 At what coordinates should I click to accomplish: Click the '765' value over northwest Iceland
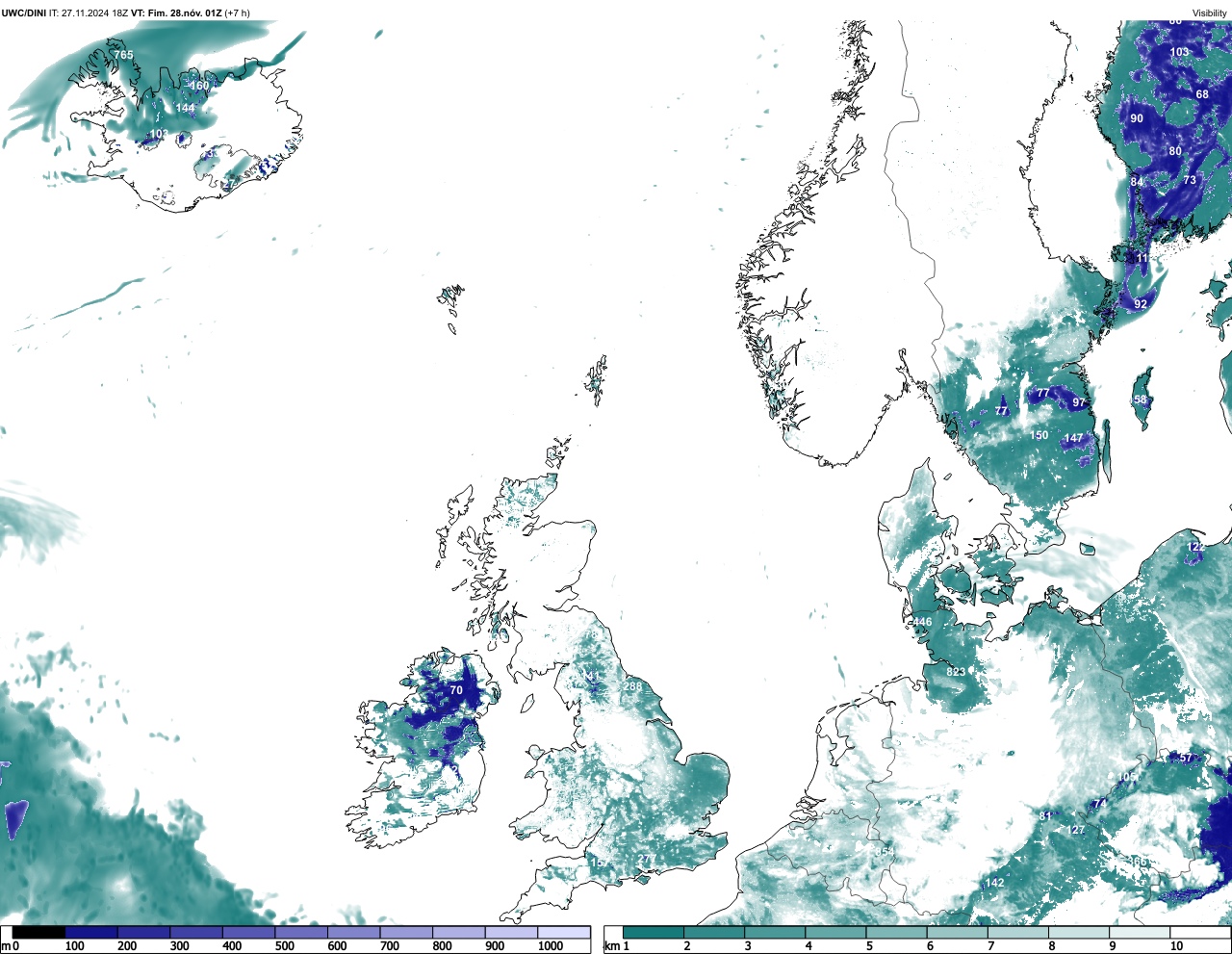click(x=124, y=55)
